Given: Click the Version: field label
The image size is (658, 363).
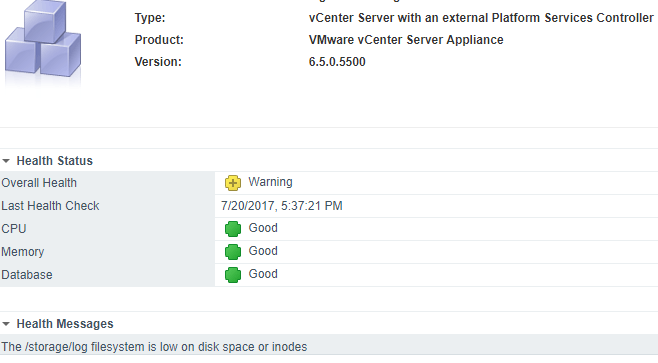Looking at the screenshot, I should [158, 62].
